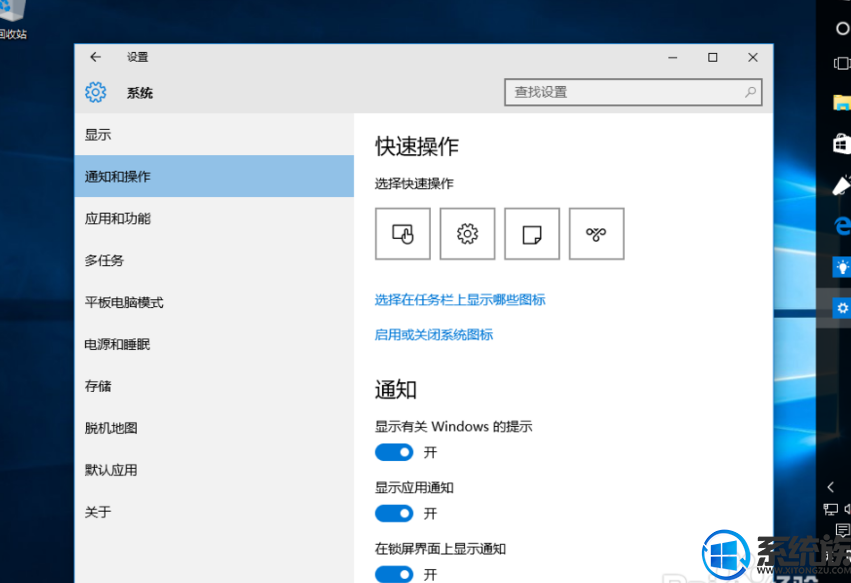Open Cortana circle on the taskbar
The image size is (851, 583).
(x=842, y=28)
